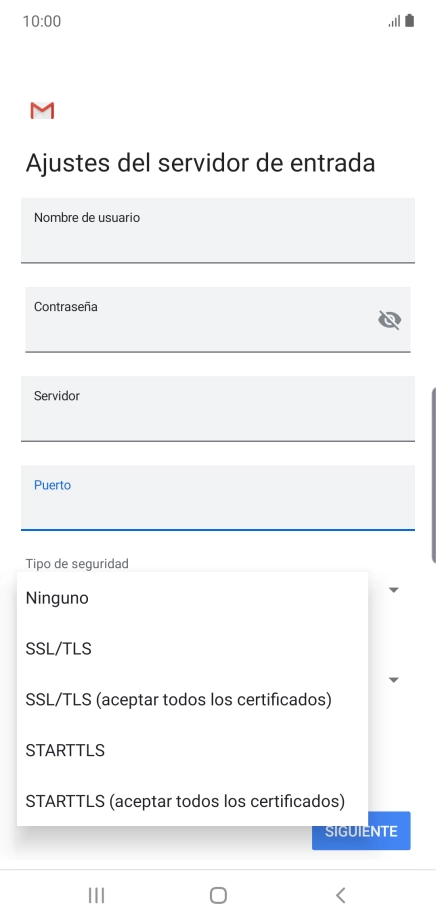Pick SSL/TLS accepting all certificates
The width and height of the screenshot is (436, 920).
(192, 699)
